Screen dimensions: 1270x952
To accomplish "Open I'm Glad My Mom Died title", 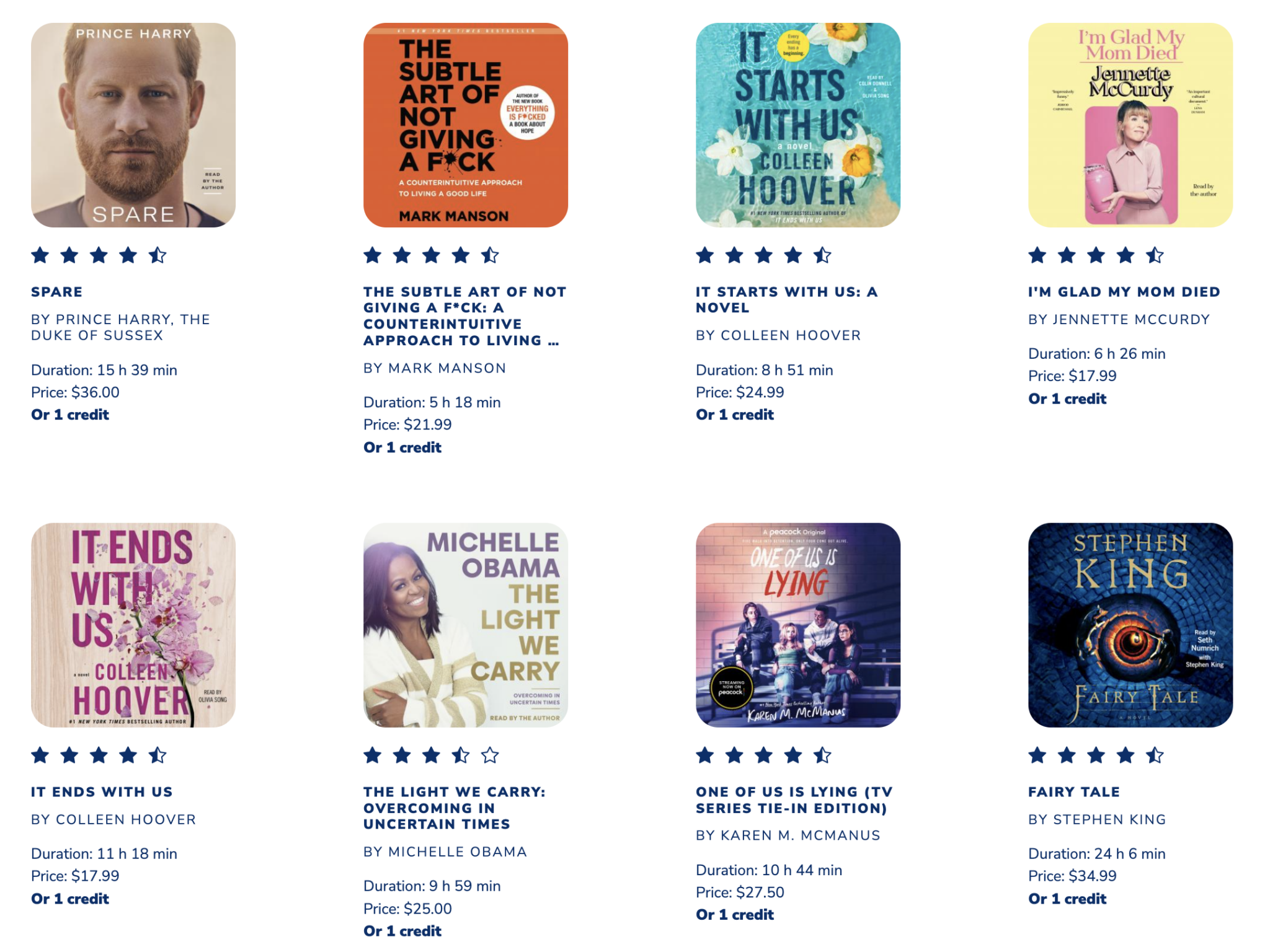I will [x=1124, y=292].
